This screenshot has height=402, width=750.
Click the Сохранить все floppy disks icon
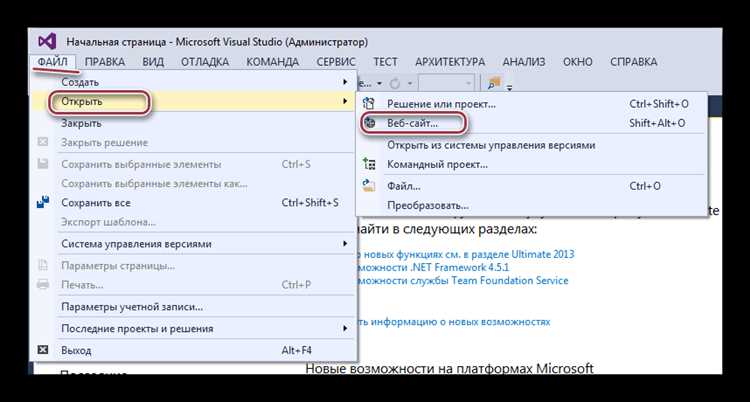point(43,202)
